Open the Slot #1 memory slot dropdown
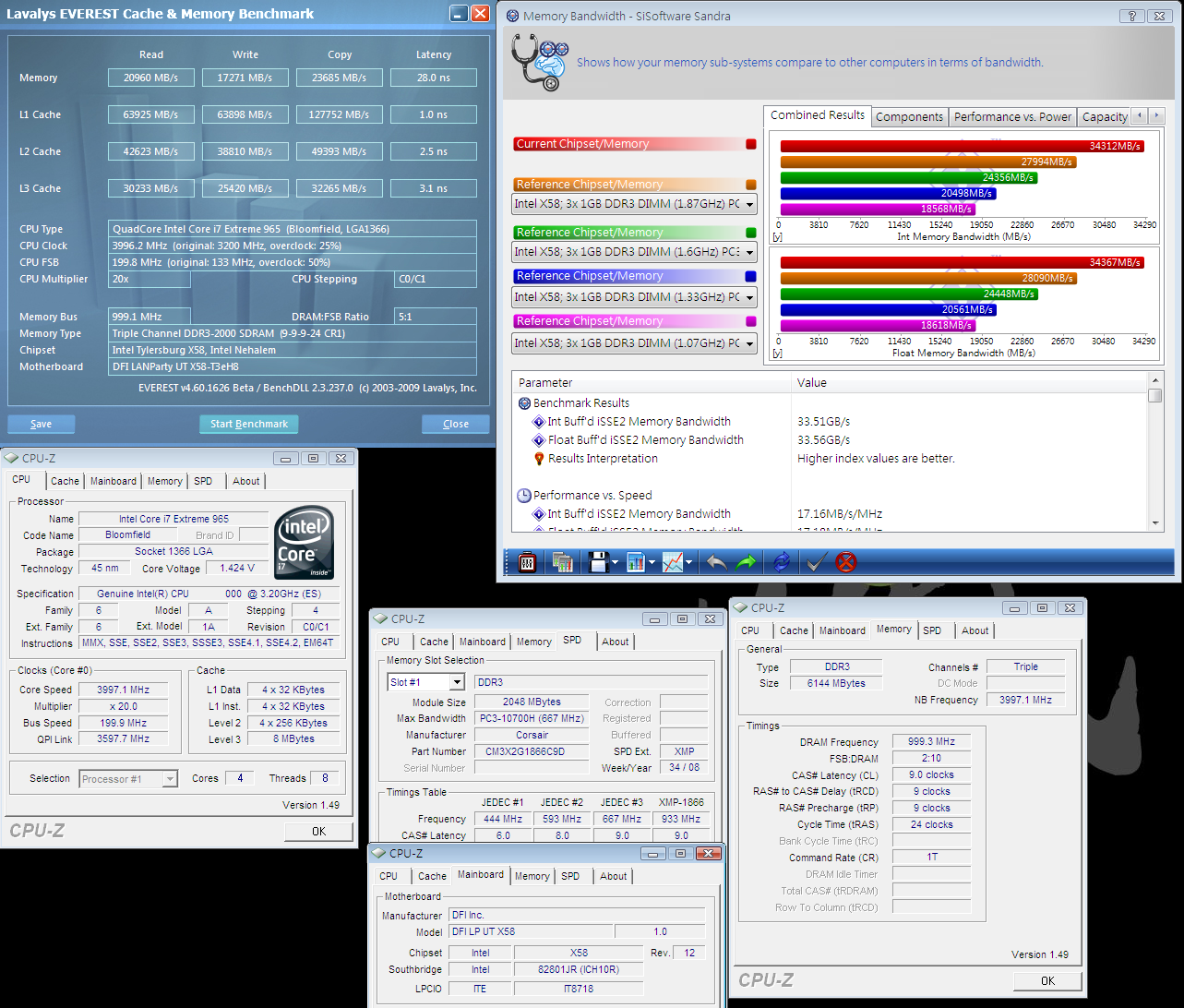The width and height of the screenshot is (1184, 1008). 456,682
